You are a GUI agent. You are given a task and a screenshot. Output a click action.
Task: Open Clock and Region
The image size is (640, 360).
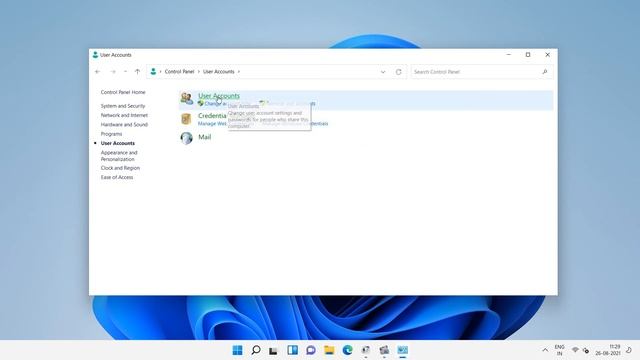coord(120,168)
